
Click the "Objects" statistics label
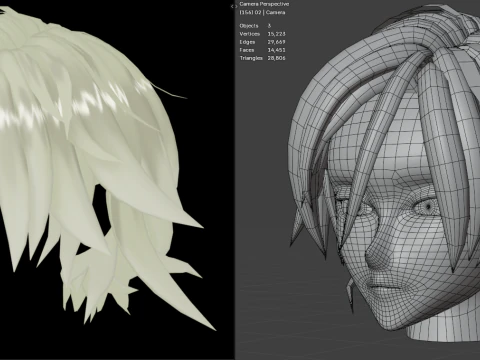(249, 26)
